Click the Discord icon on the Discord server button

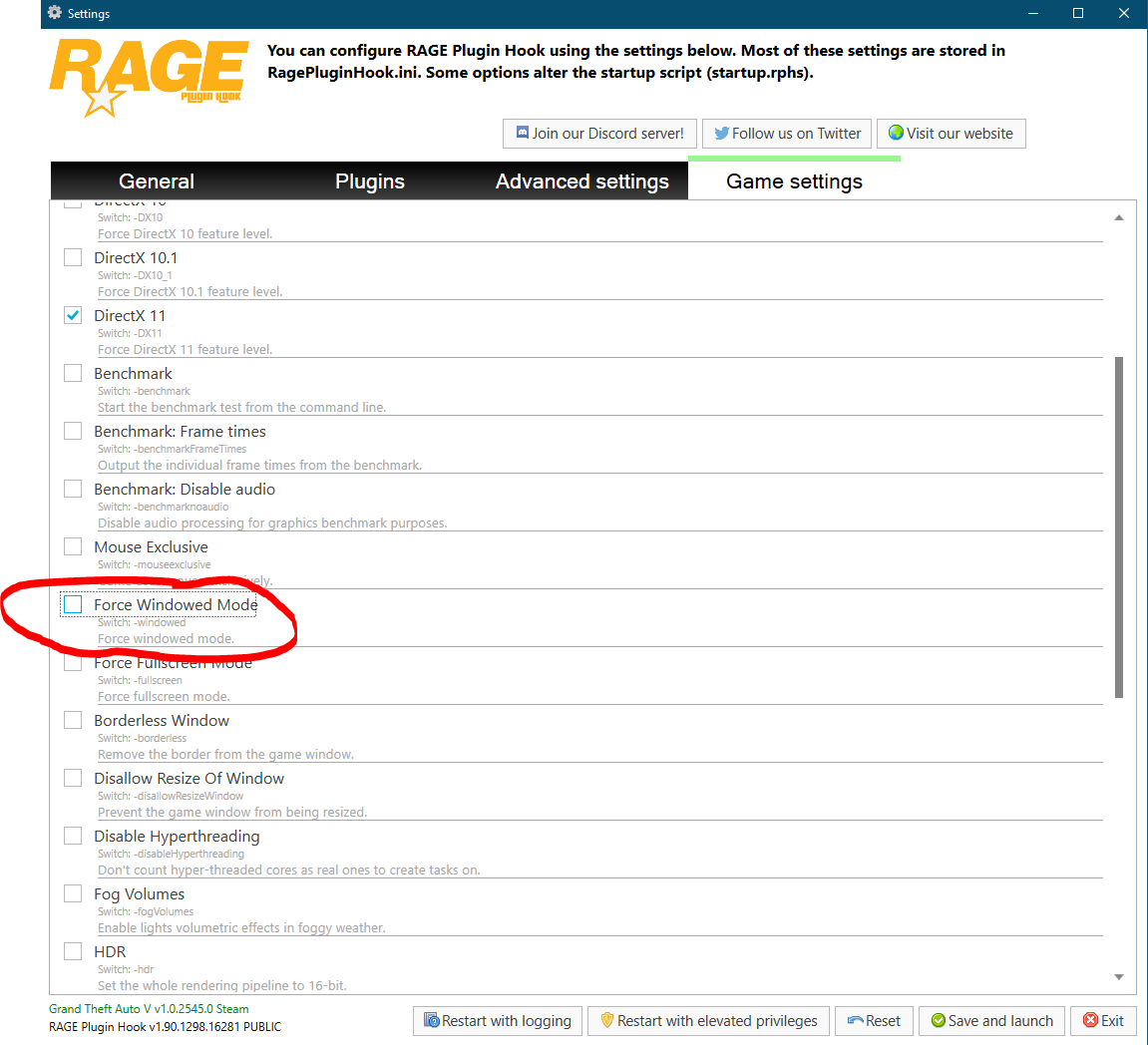[x=522, y=133]
